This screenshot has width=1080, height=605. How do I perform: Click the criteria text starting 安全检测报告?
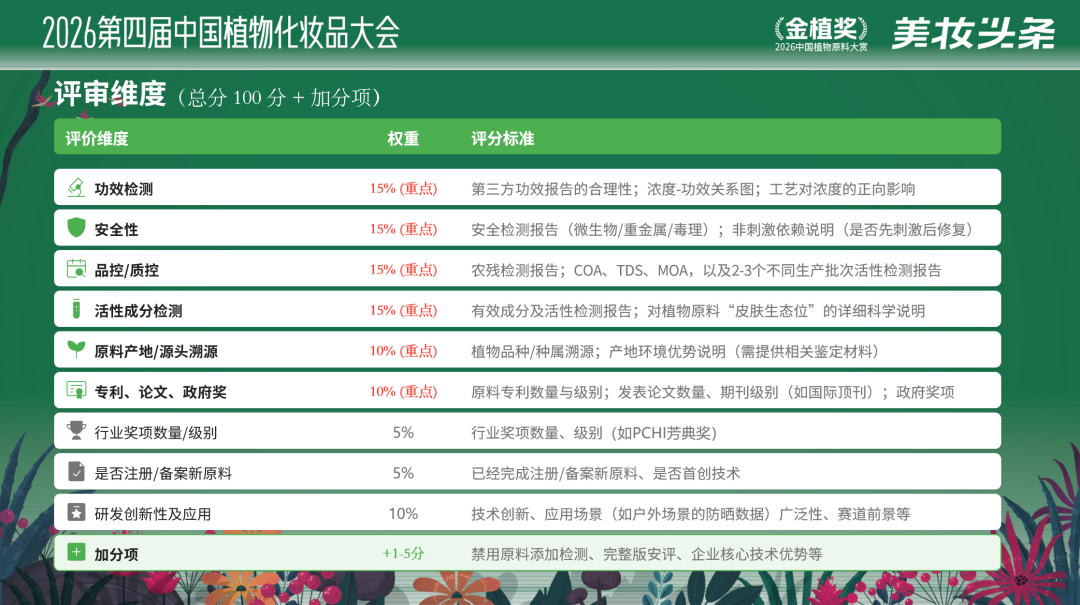(722, 230)
